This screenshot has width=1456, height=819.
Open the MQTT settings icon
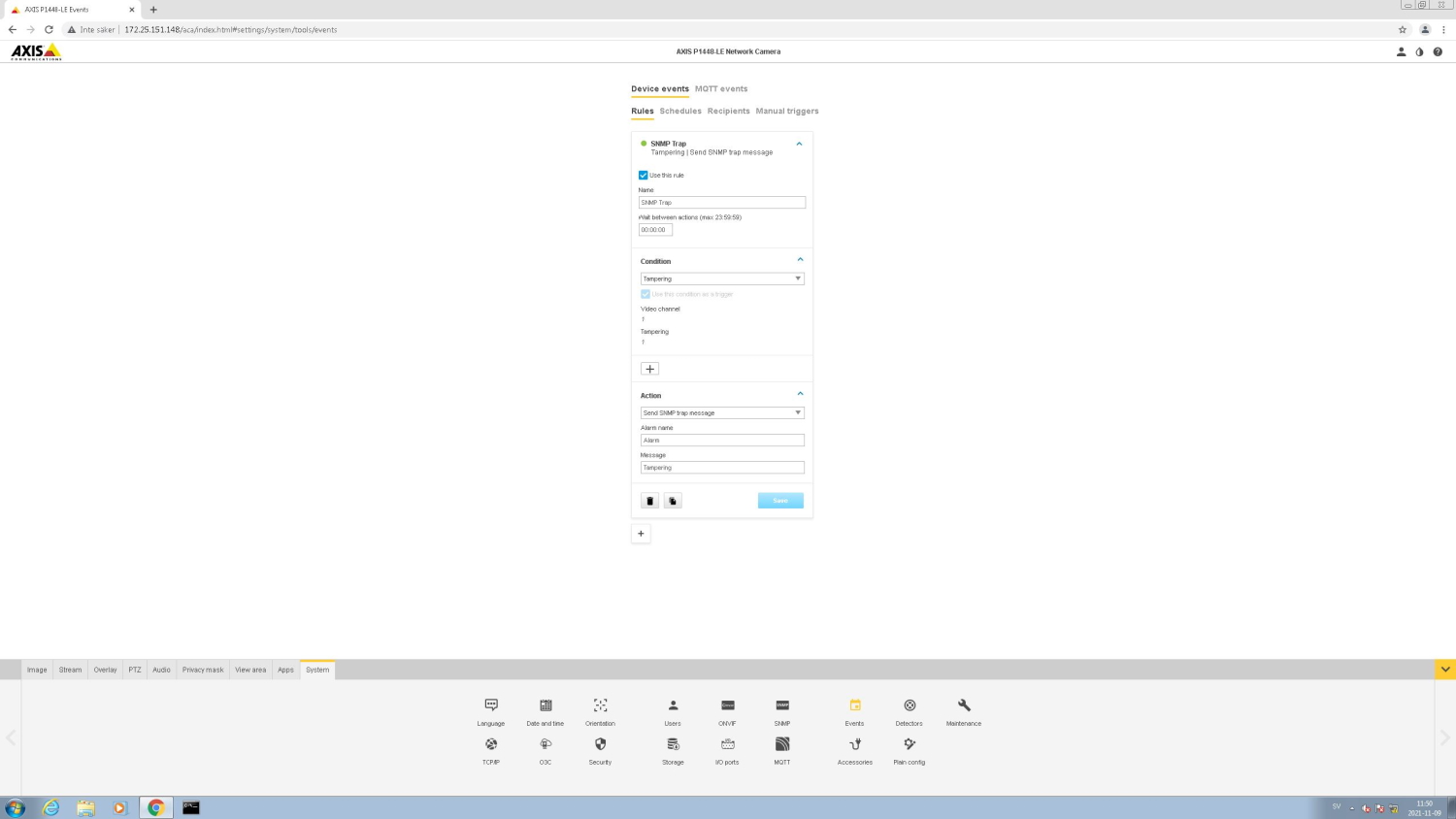pos(782,744)
